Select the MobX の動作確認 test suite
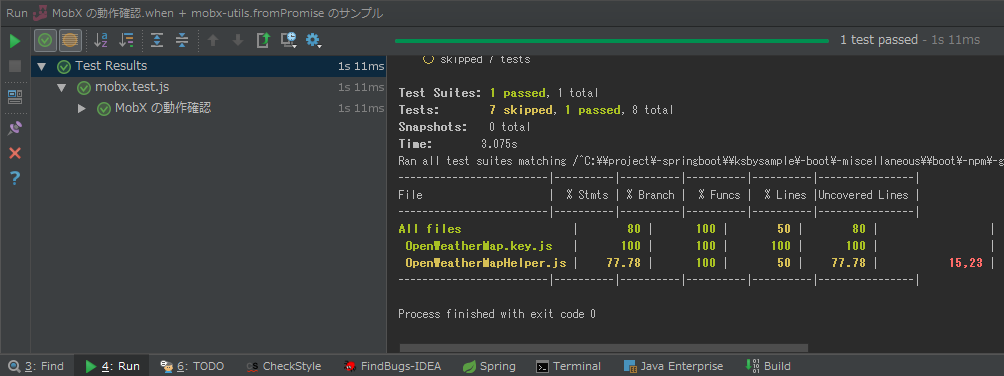The height and width of the screenshot is (376, 1004). pos(163,108)
